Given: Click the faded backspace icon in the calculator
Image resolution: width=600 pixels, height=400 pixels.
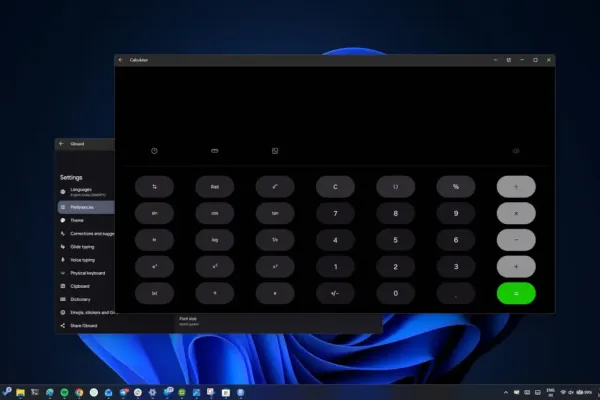Looking at the screenshot, I should (516, 151).
